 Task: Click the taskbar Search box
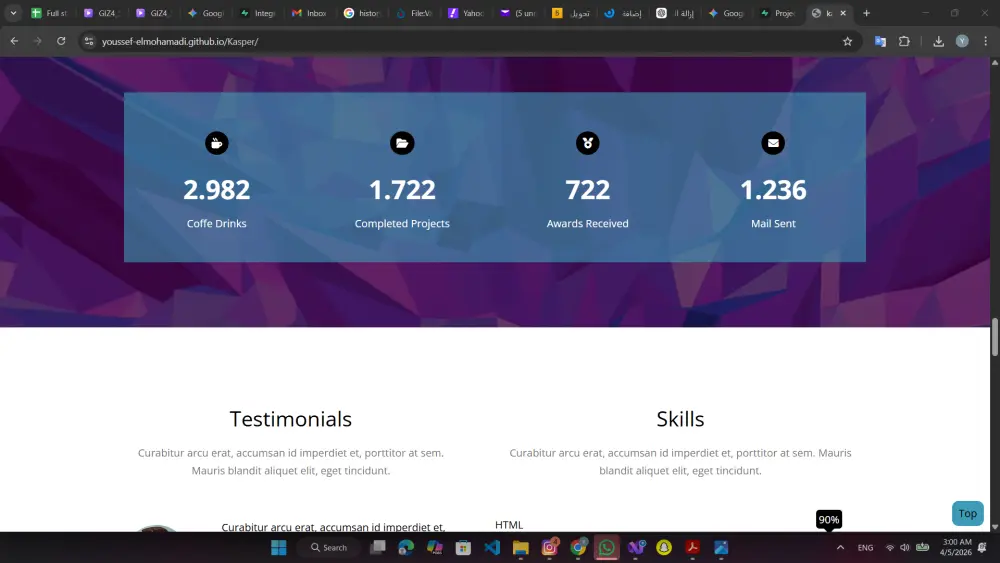pos(329,548)
